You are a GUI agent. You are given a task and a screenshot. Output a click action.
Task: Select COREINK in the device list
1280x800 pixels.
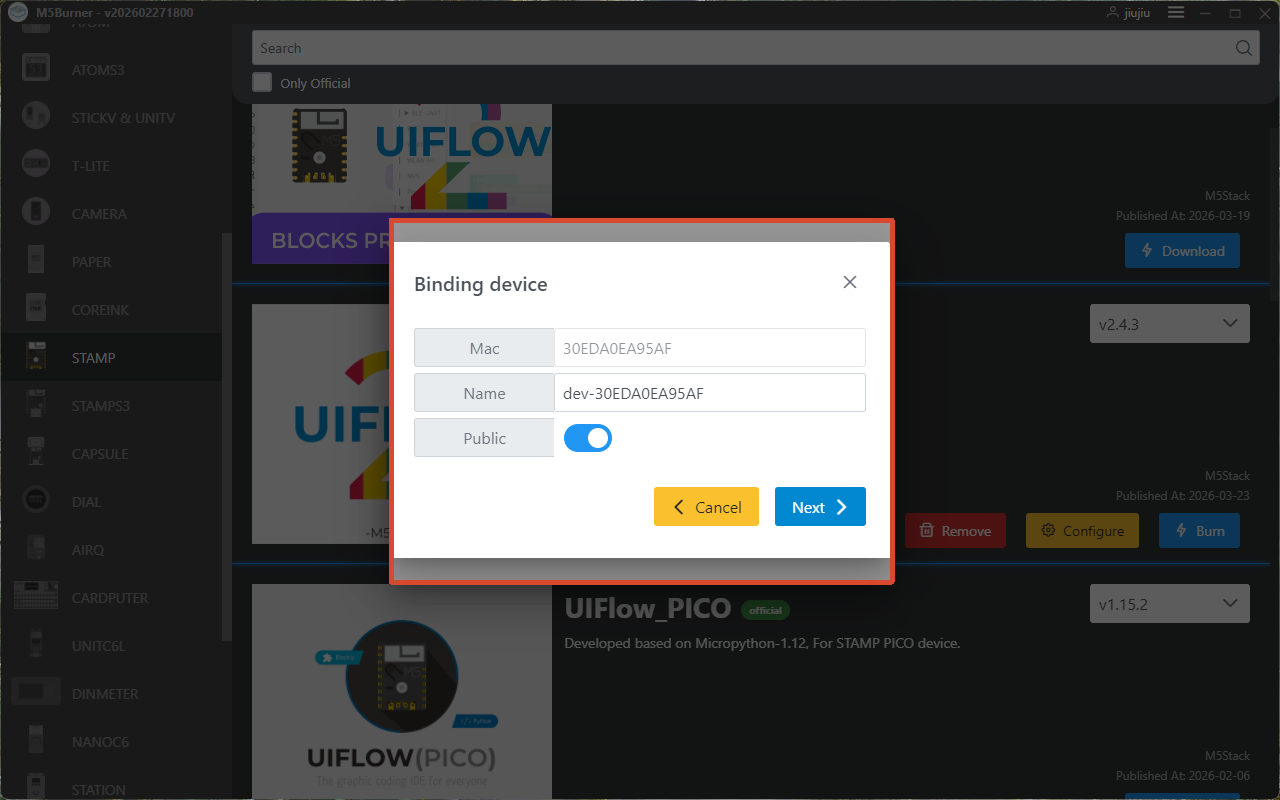(100, 310)
